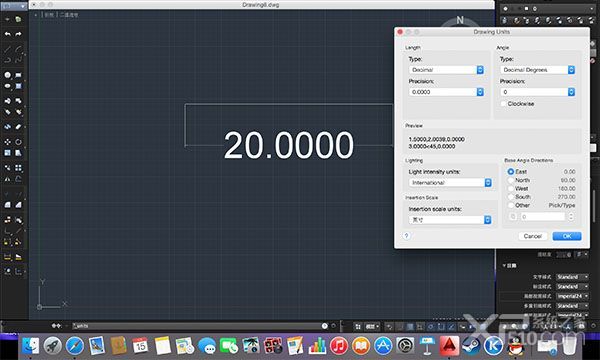Select the Linear Dimension tool
The image size is (600, 360).
8,257
